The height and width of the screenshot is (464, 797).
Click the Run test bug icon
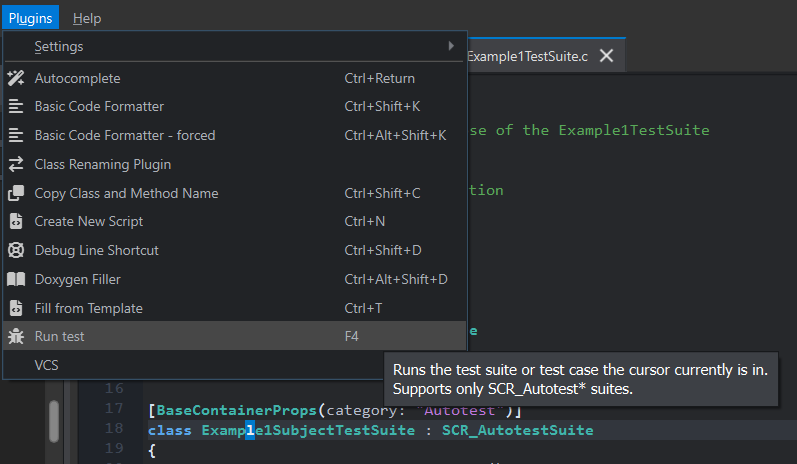point(16,337)
